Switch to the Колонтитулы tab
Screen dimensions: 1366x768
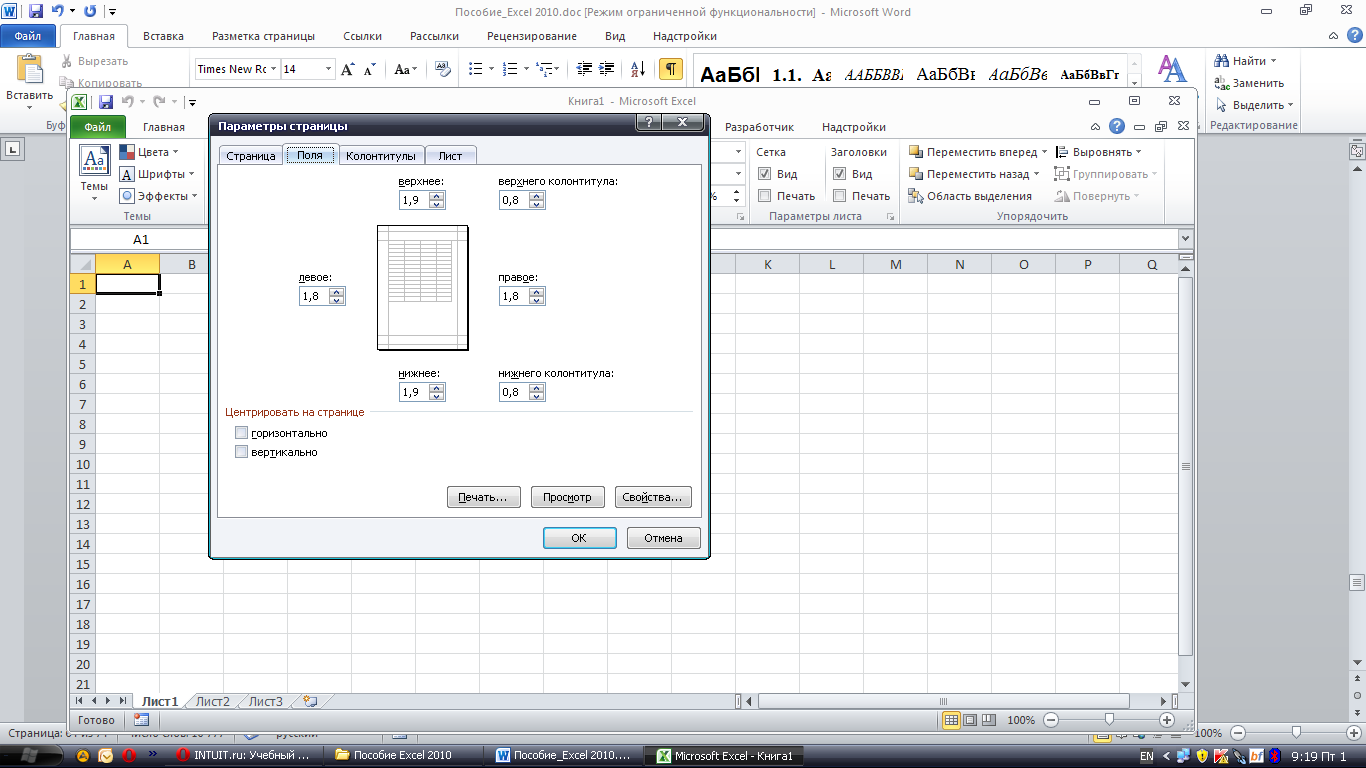381,156
